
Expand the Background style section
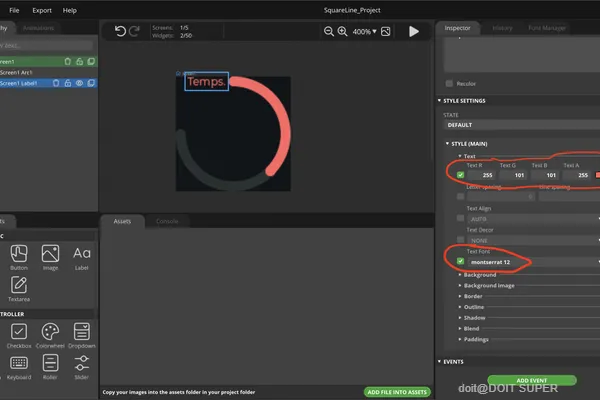pos(478,275)
